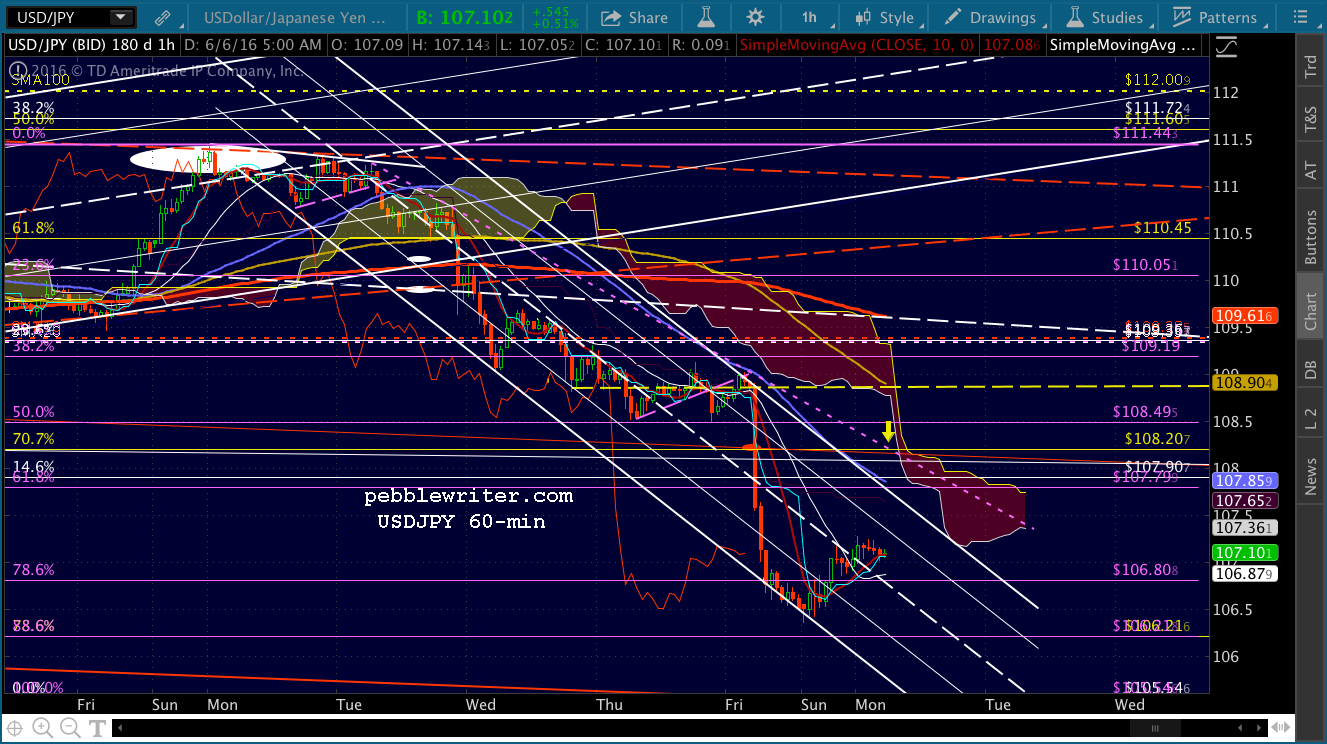
Task: Open the 1h timeframe selector
Action: pyautogui.click(x=809, y=17)
